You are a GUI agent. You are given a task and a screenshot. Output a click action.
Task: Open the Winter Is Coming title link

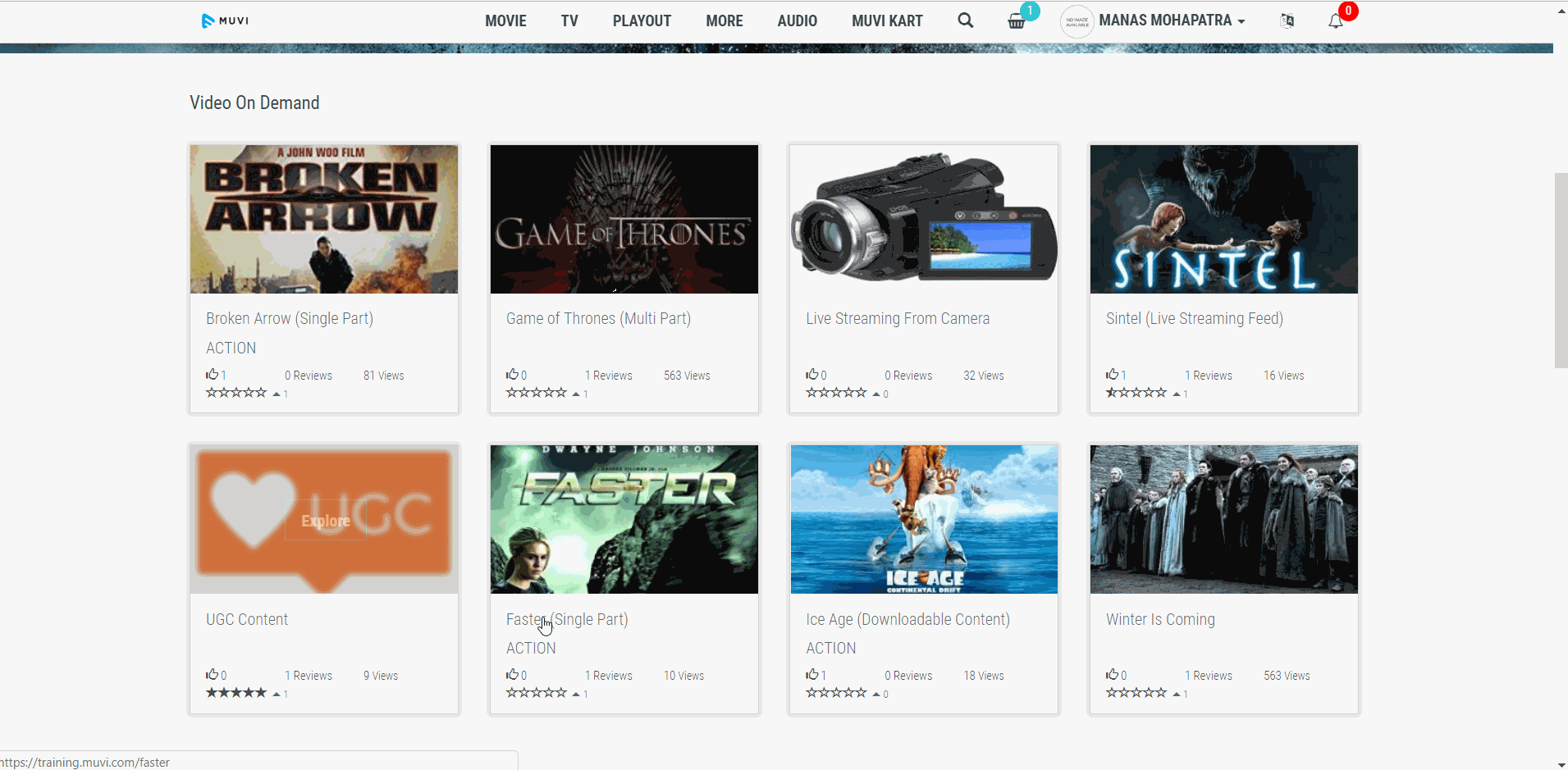click(x=1160, y=619)
